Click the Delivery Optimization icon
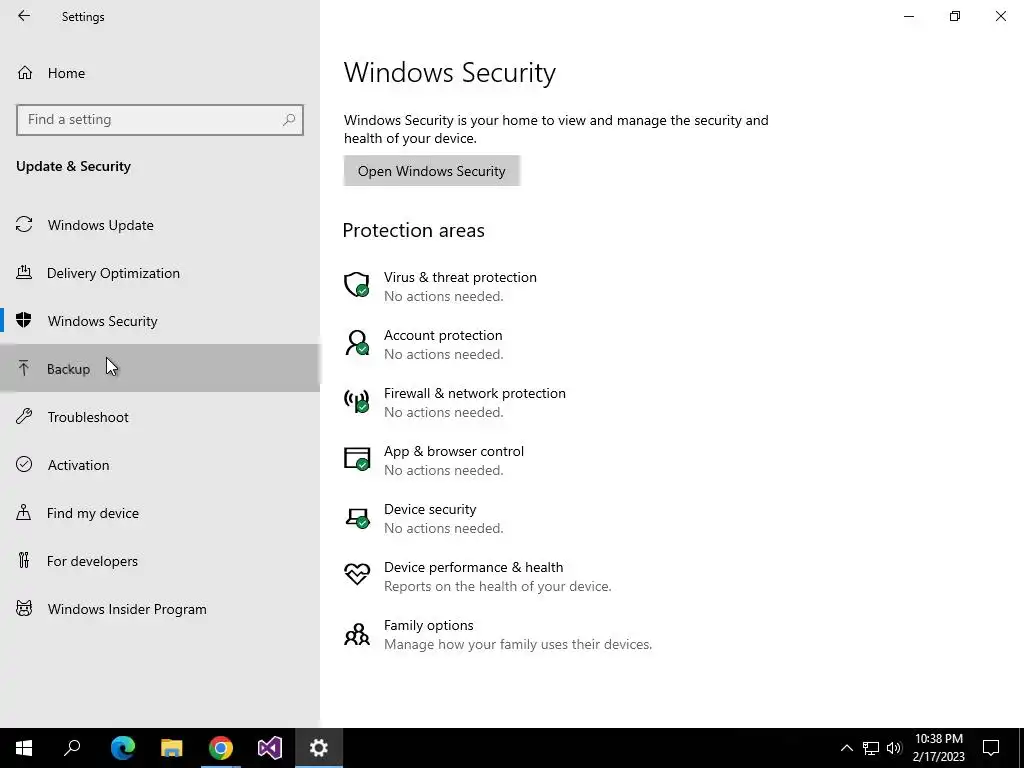This screenshot has width=1024, height=768. pos(24,272)
